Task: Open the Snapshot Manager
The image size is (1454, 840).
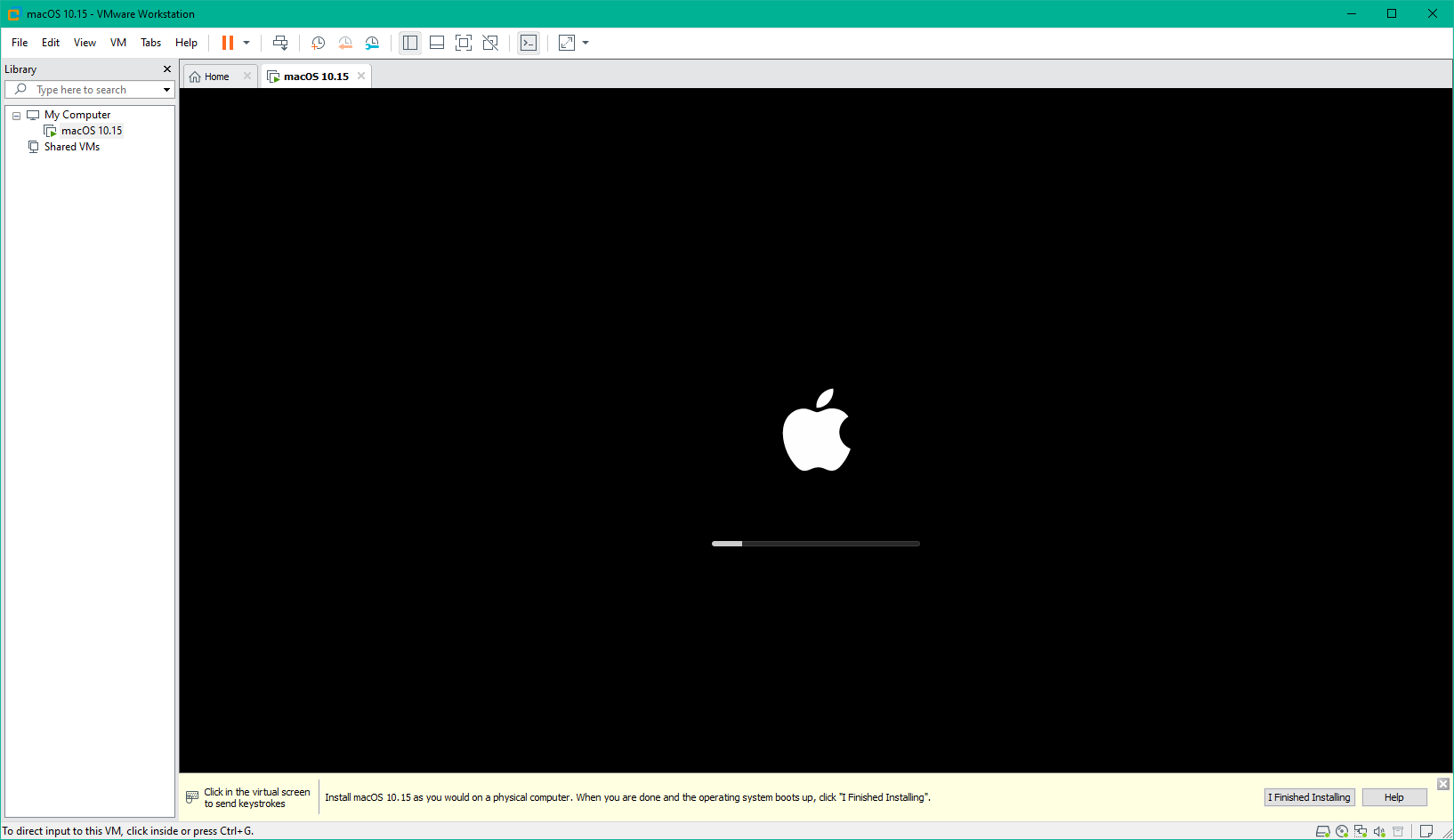Action: 372,43
